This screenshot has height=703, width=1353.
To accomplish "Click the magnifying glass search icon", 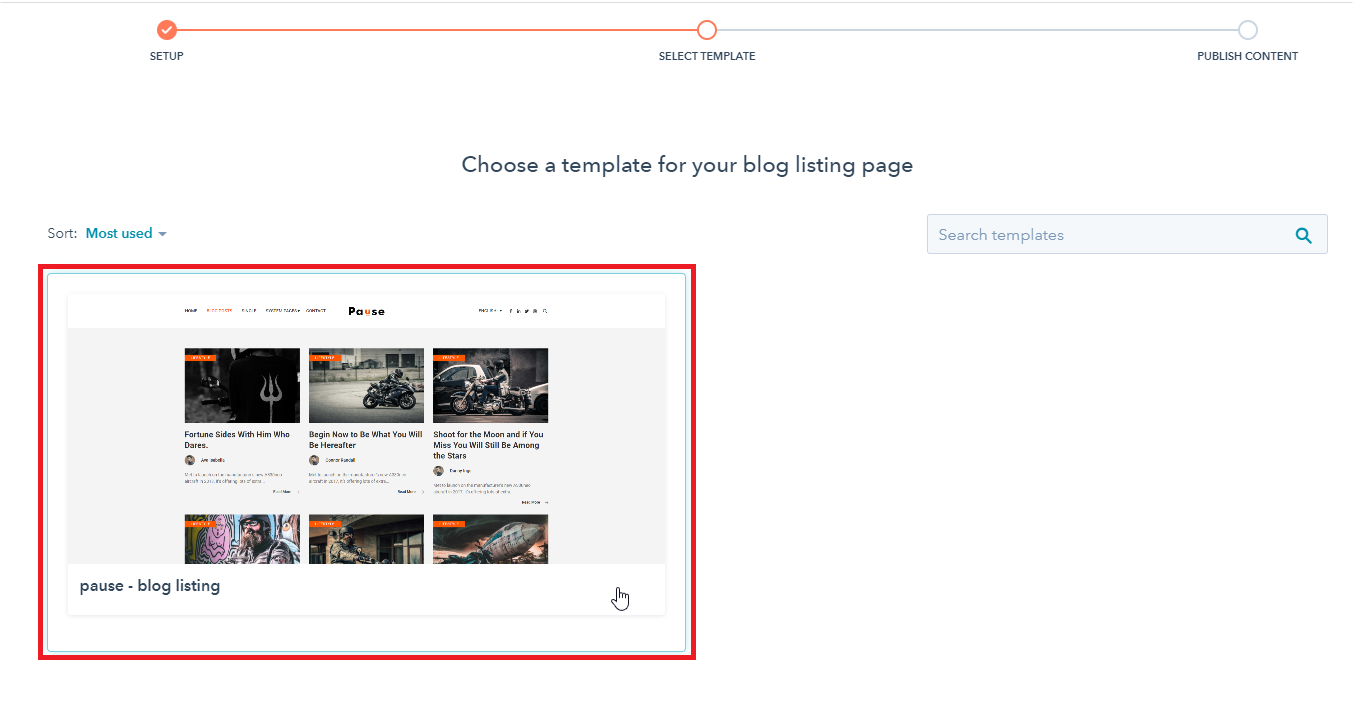I will (1303, 235).
